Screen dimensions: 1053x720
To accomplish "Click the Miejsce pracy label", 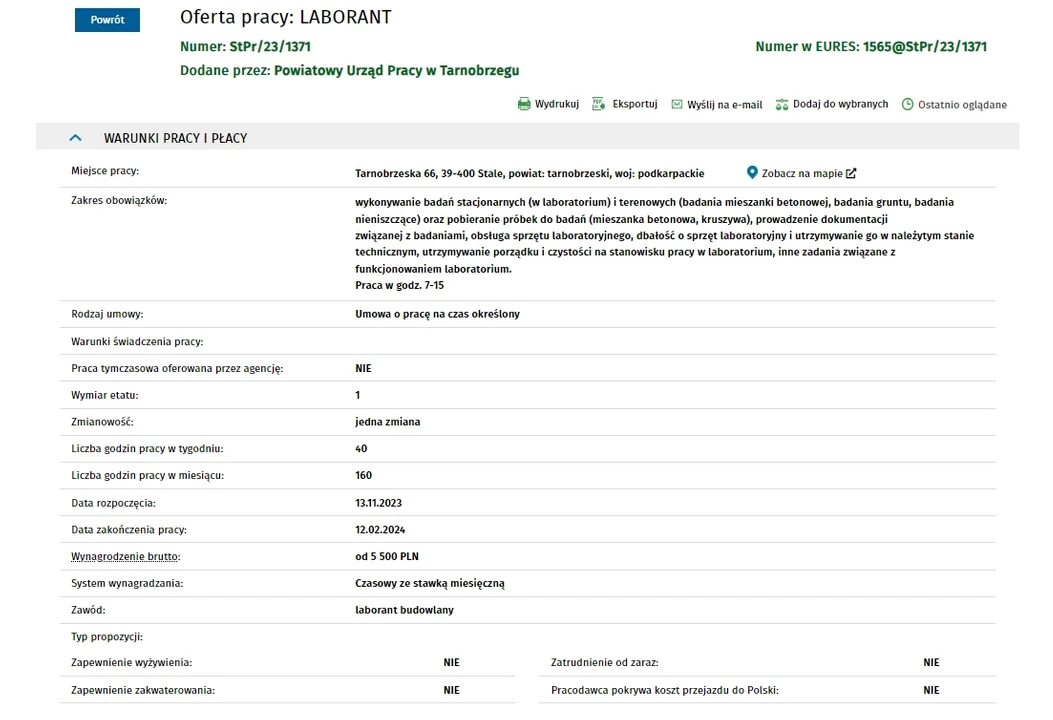I will [x=105, y=171].
